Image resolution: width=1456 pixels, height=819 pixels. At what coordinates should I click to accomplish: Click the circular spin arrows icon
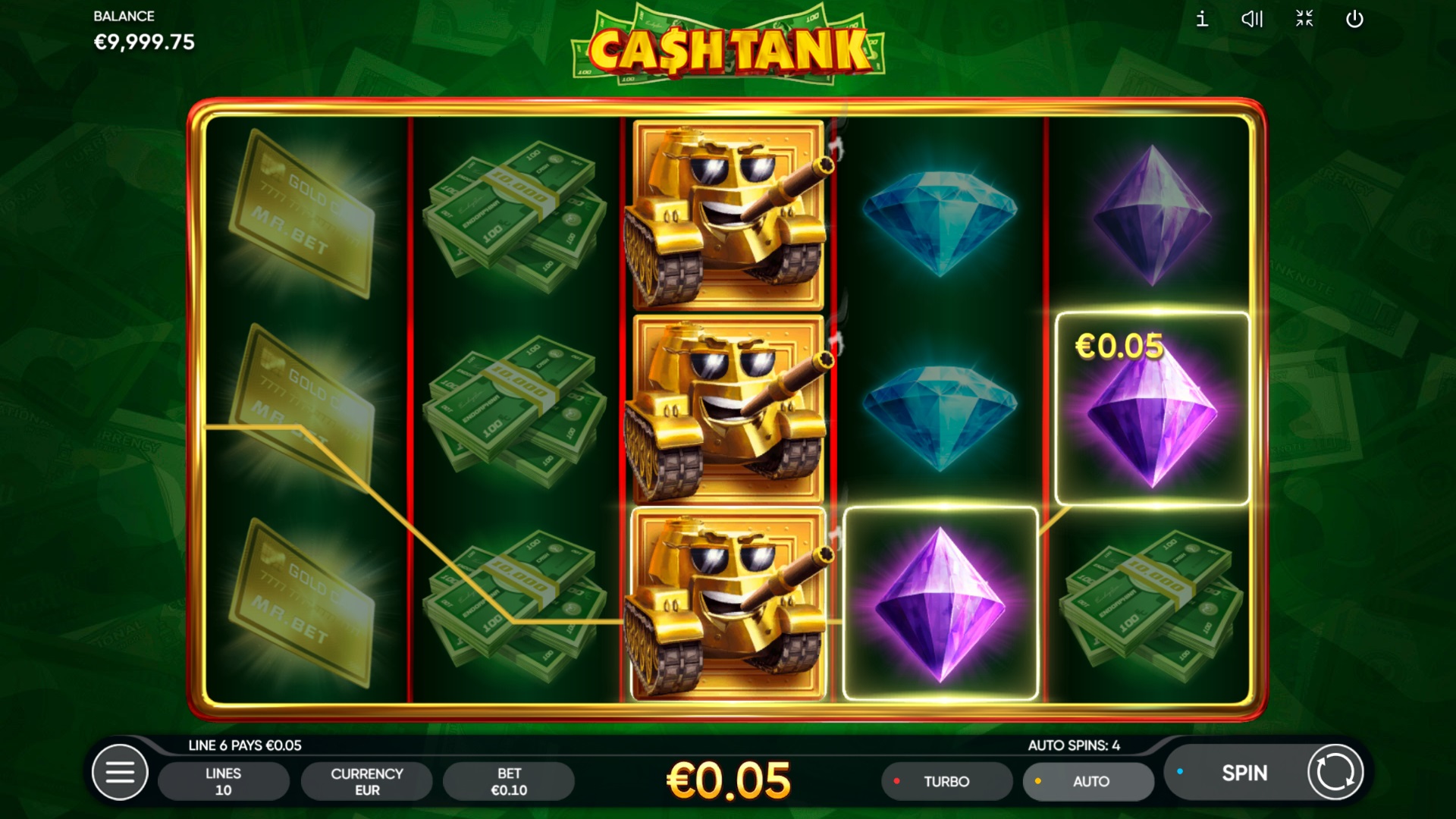tap(1335, 773)
